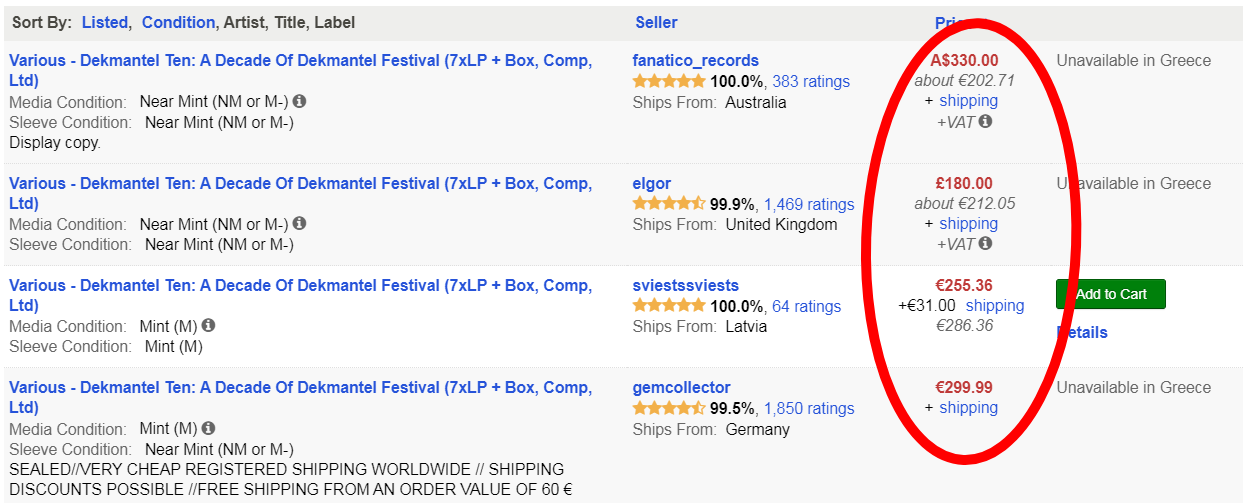View 383 ratings for fanatico_records
Screen dimensions: 1243x503
click(x=811, y=82)
